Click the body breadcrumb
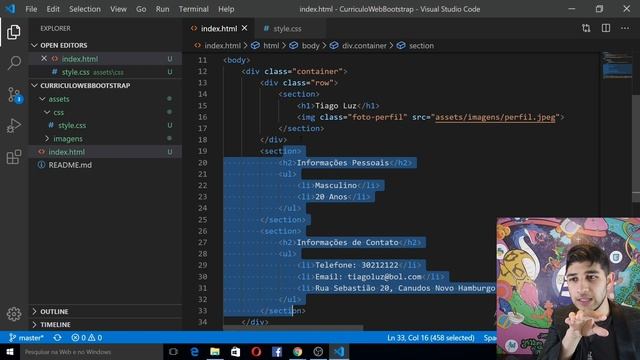The height and width of the screenshot is (360, 640). click(x=310, y=46)
